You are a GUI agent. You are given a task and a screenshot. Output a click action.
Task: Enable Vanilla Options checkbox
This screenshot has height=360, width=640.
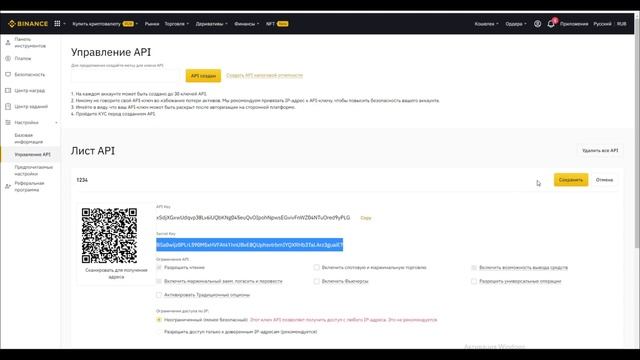(159, 295)
